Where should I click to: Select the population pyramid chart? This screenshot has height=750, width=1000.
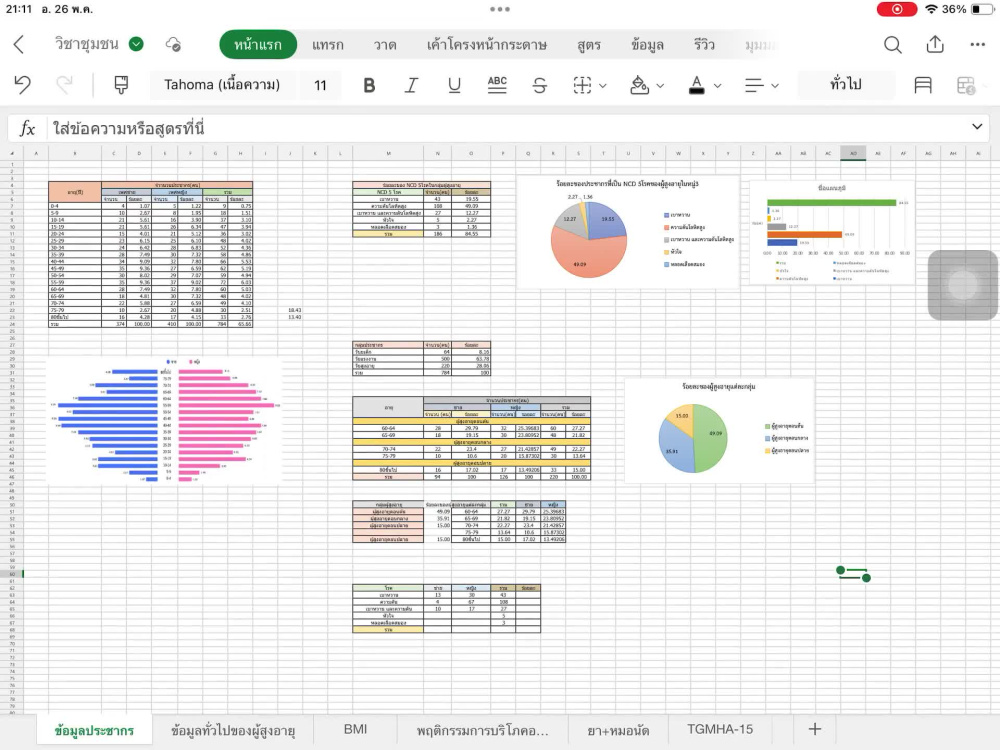pyautogui.click(x=164, y=420)
